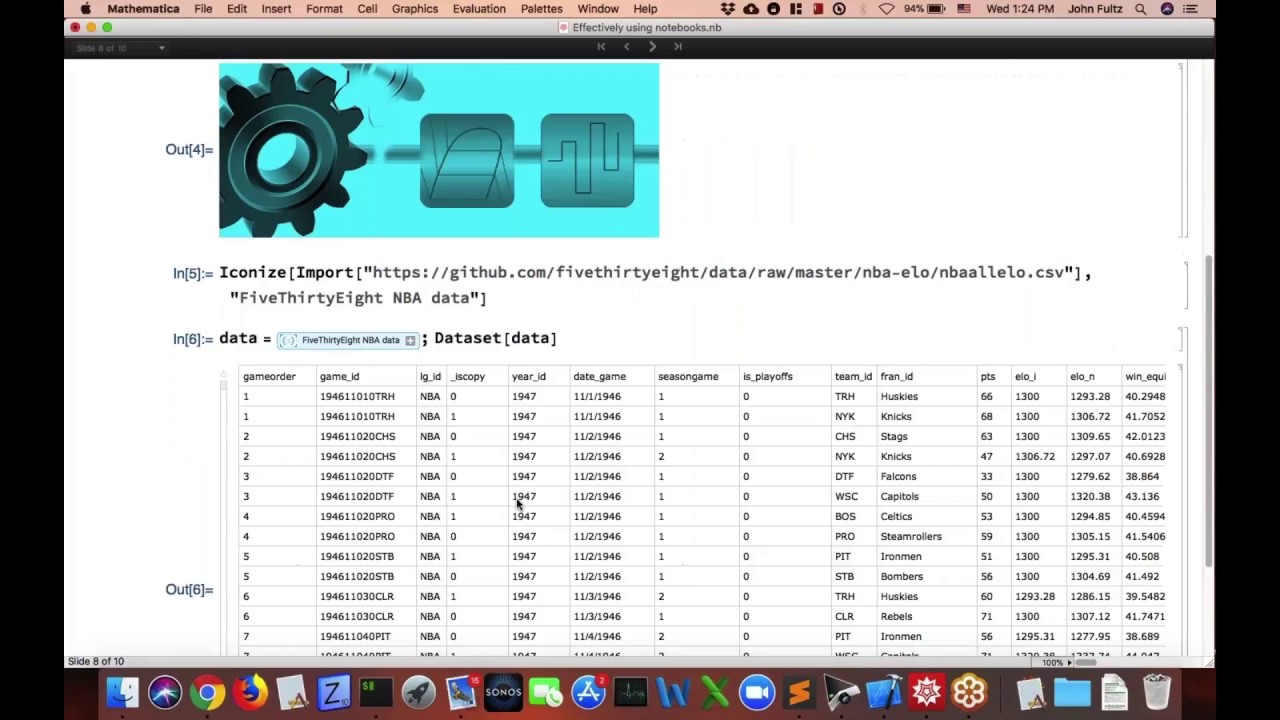Click the 1320.38 elo_n value
The image size is (1280, 720).
point(1089,497)
